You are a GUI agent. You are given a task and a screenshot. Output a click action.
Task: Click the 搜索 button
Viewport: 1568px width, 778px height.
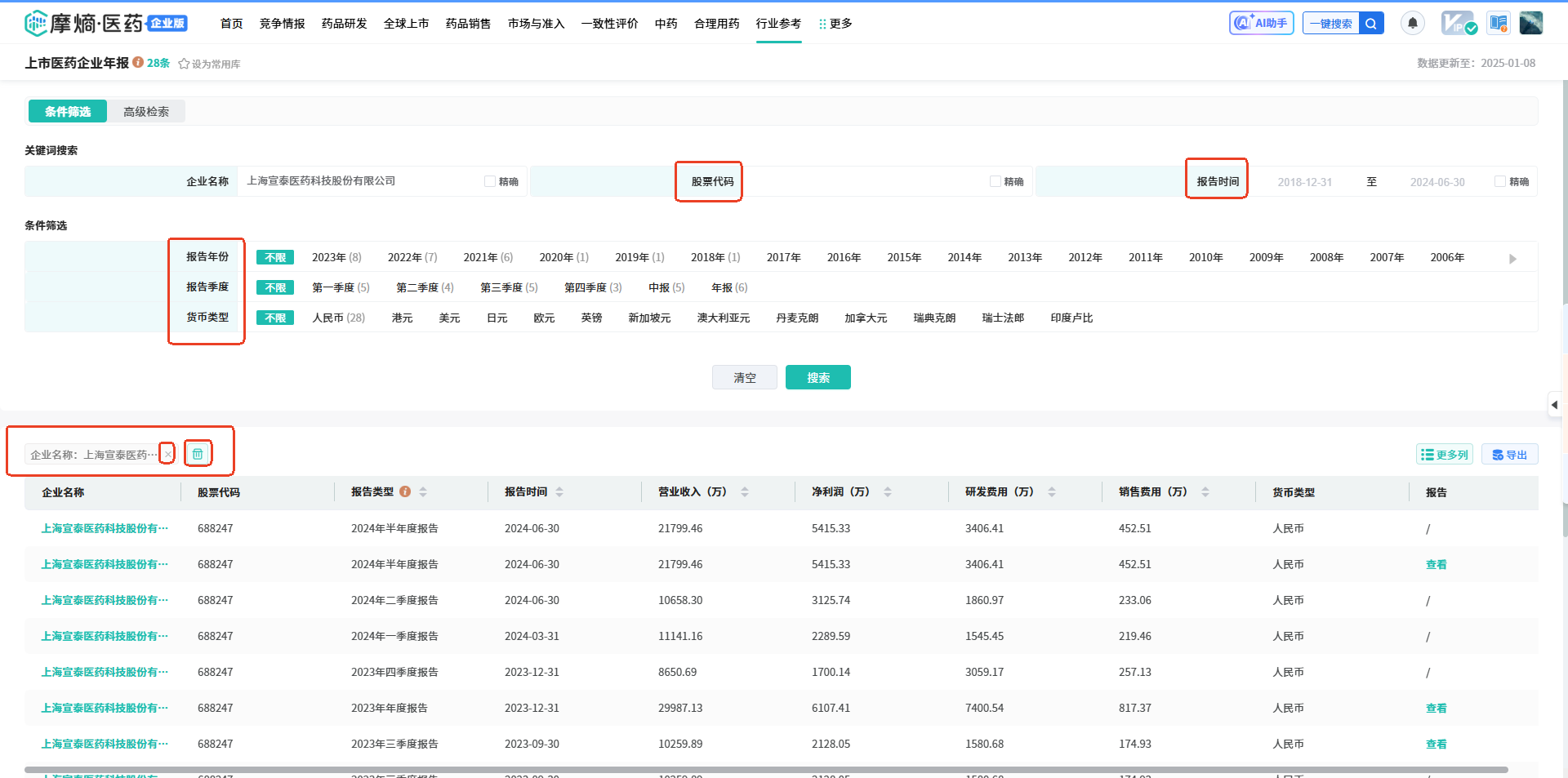818,377
